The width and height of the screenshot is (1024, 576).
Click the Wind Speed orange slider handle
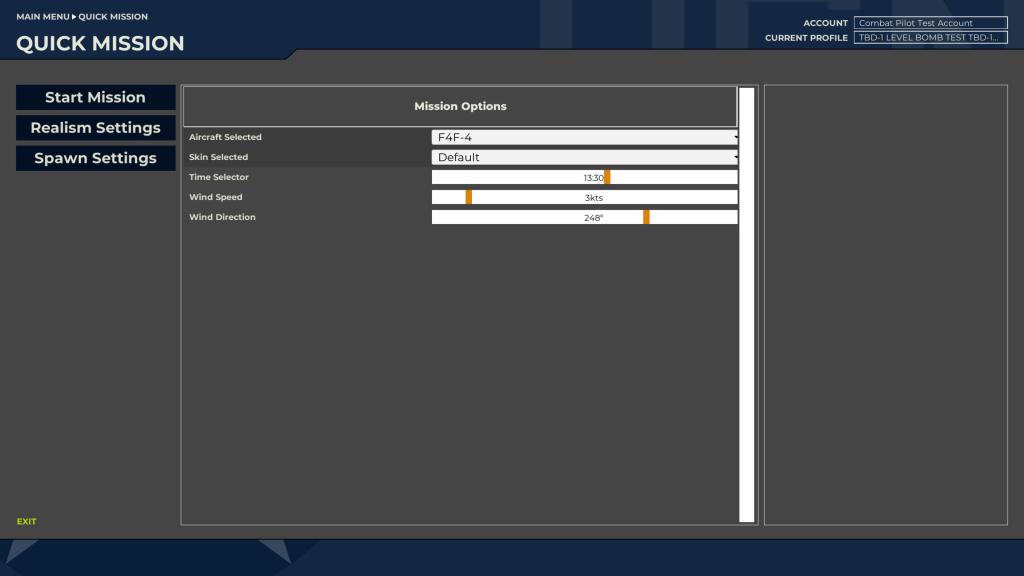[x=468, y=197]
